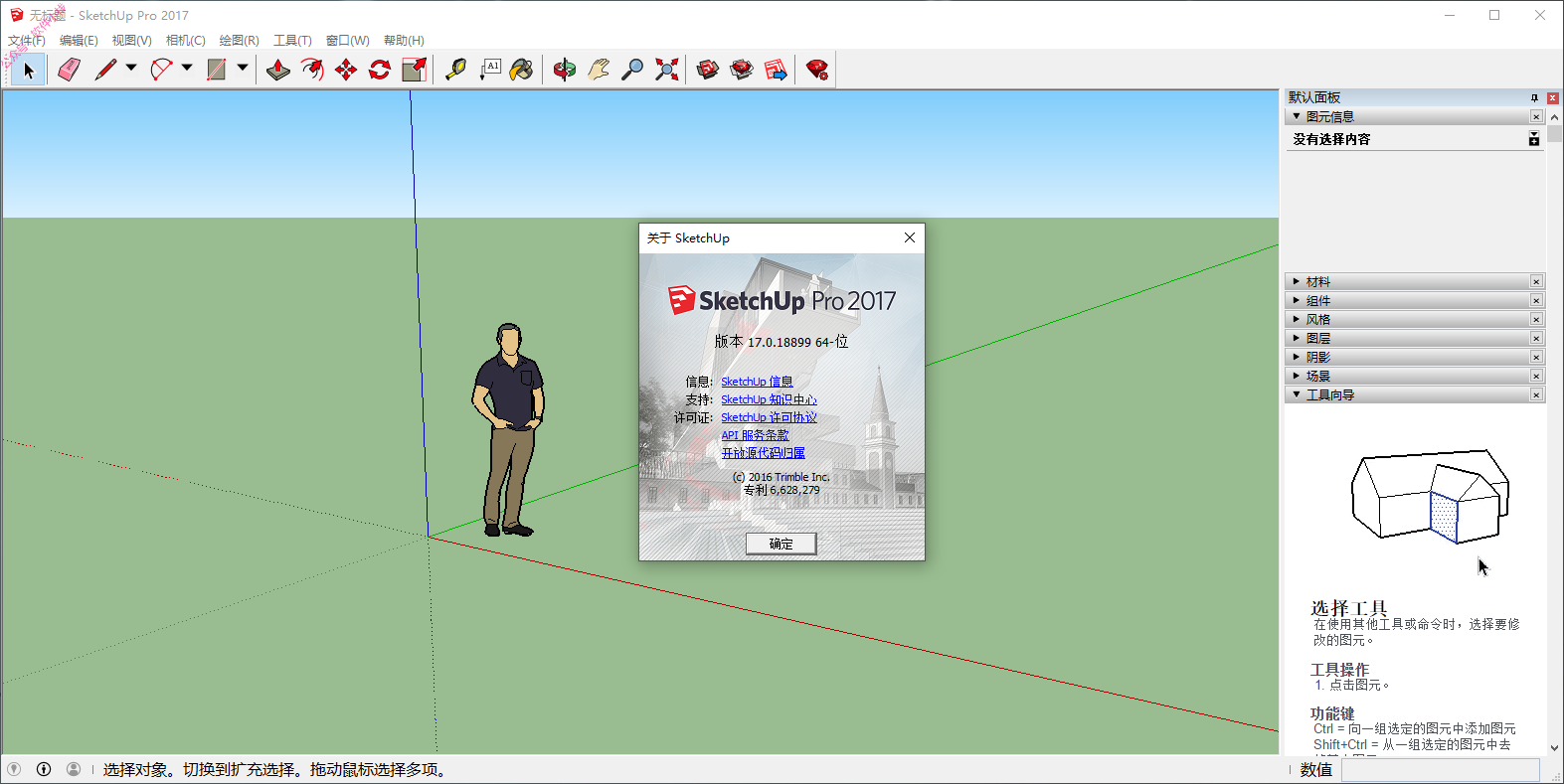Pin the 默认面板 tray
The width and height of the screenshot is (1564, 784).
[1534, 97]
